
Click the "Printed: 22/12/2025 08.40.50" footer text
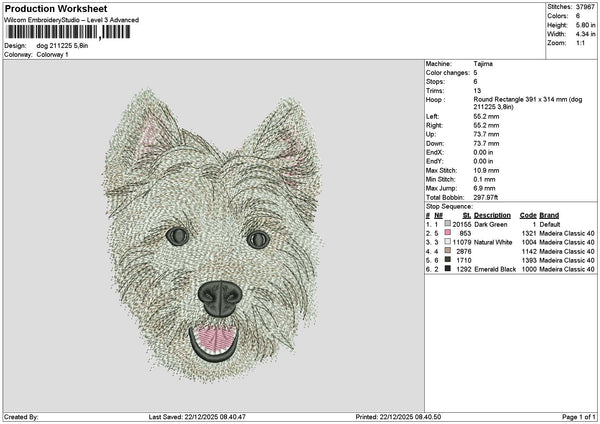[398, 417]
